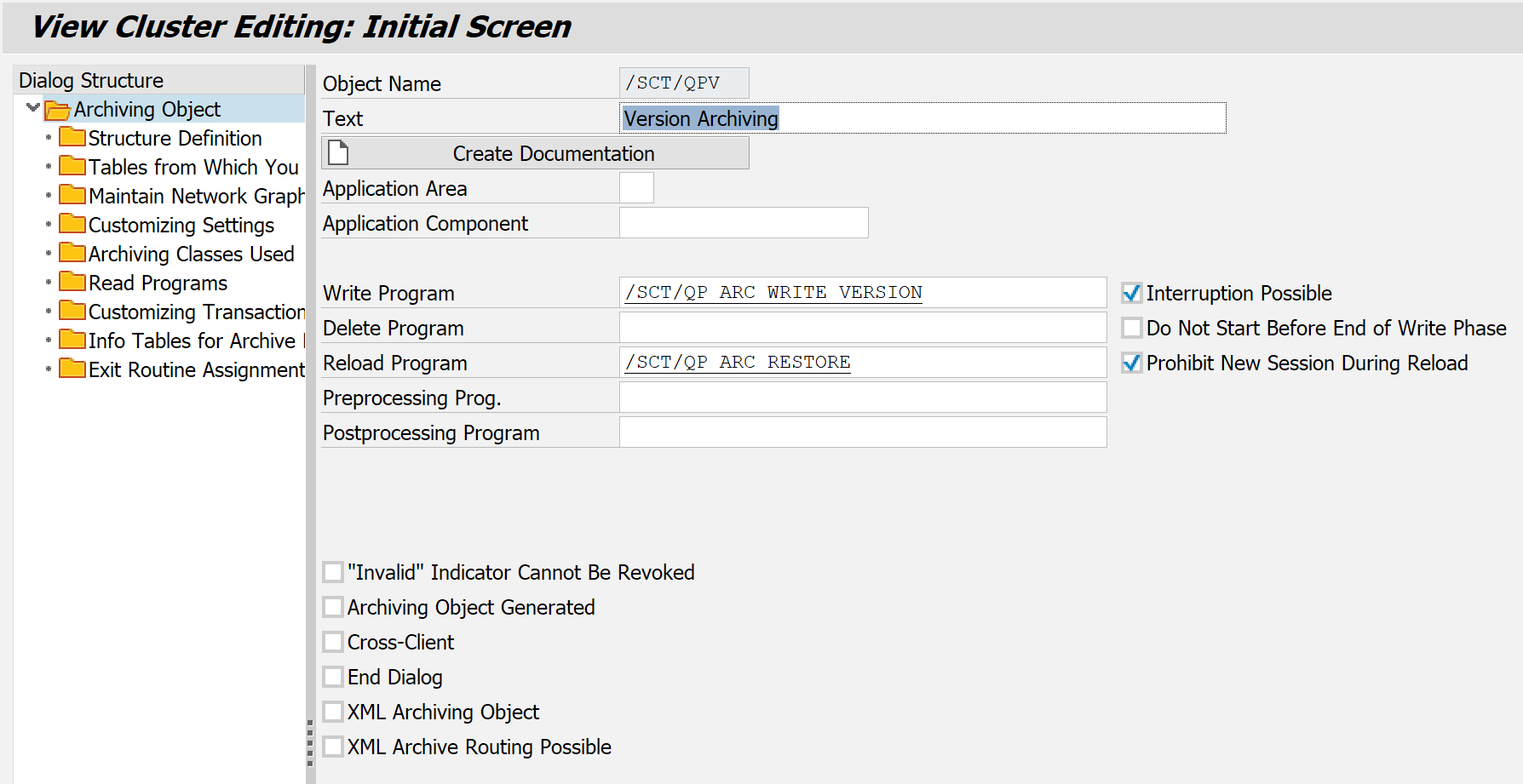This screenshot has width=1523, height=784.
Task: Enable the XML Archiving Object checkbox
Action: (x=333, y=712)
